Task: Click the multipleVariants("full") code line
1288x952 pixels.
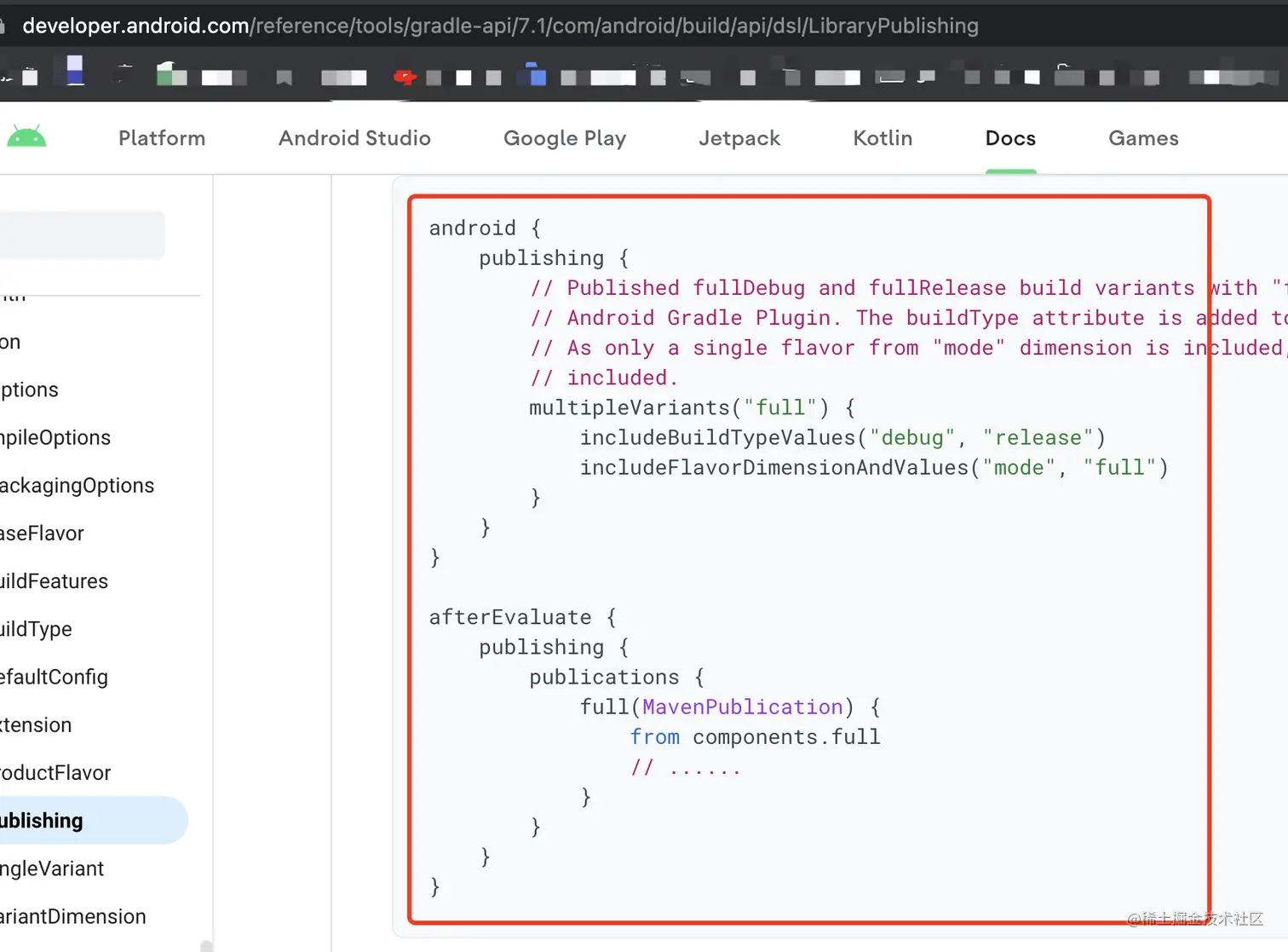Action: 693,407
